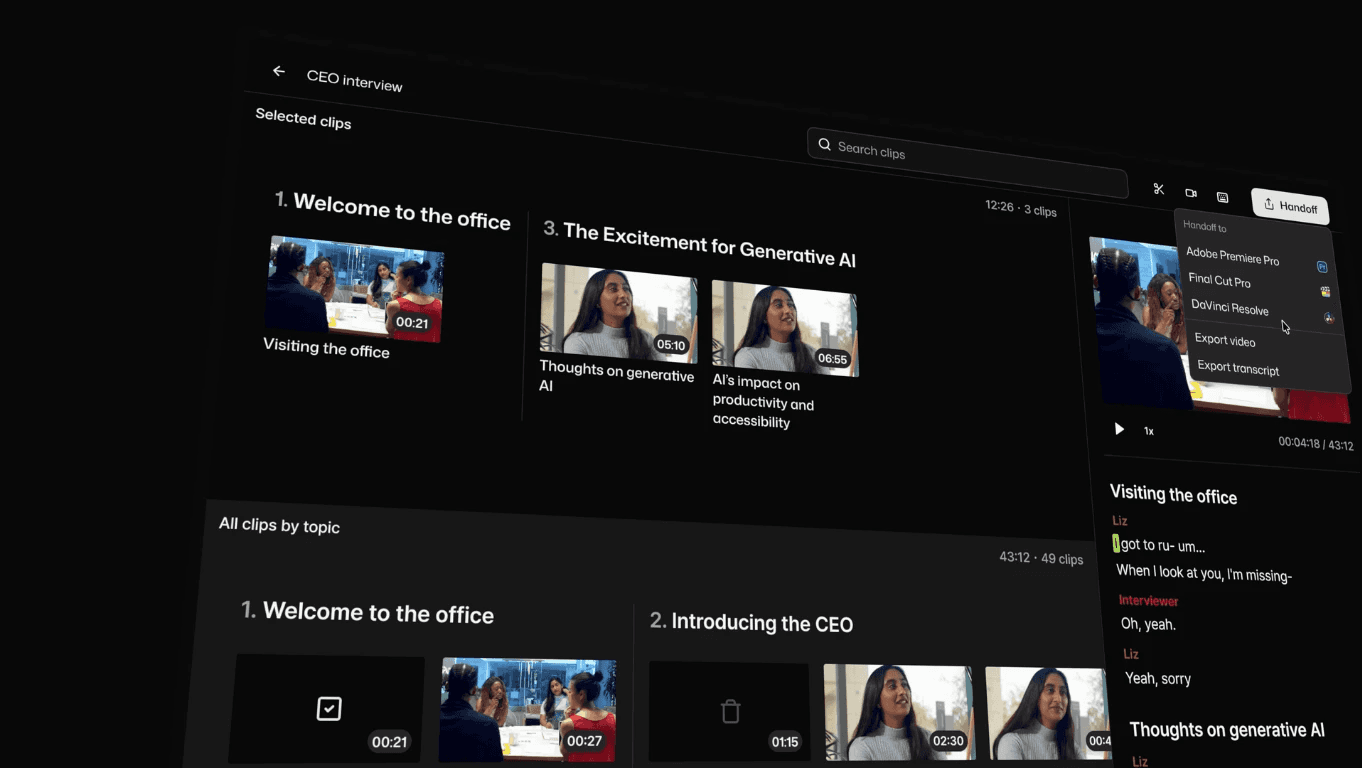Click the Final Cut Pro app icon
Image resolution: width=1362 pixels, height=768 pixels.
tap(1325, 292)
